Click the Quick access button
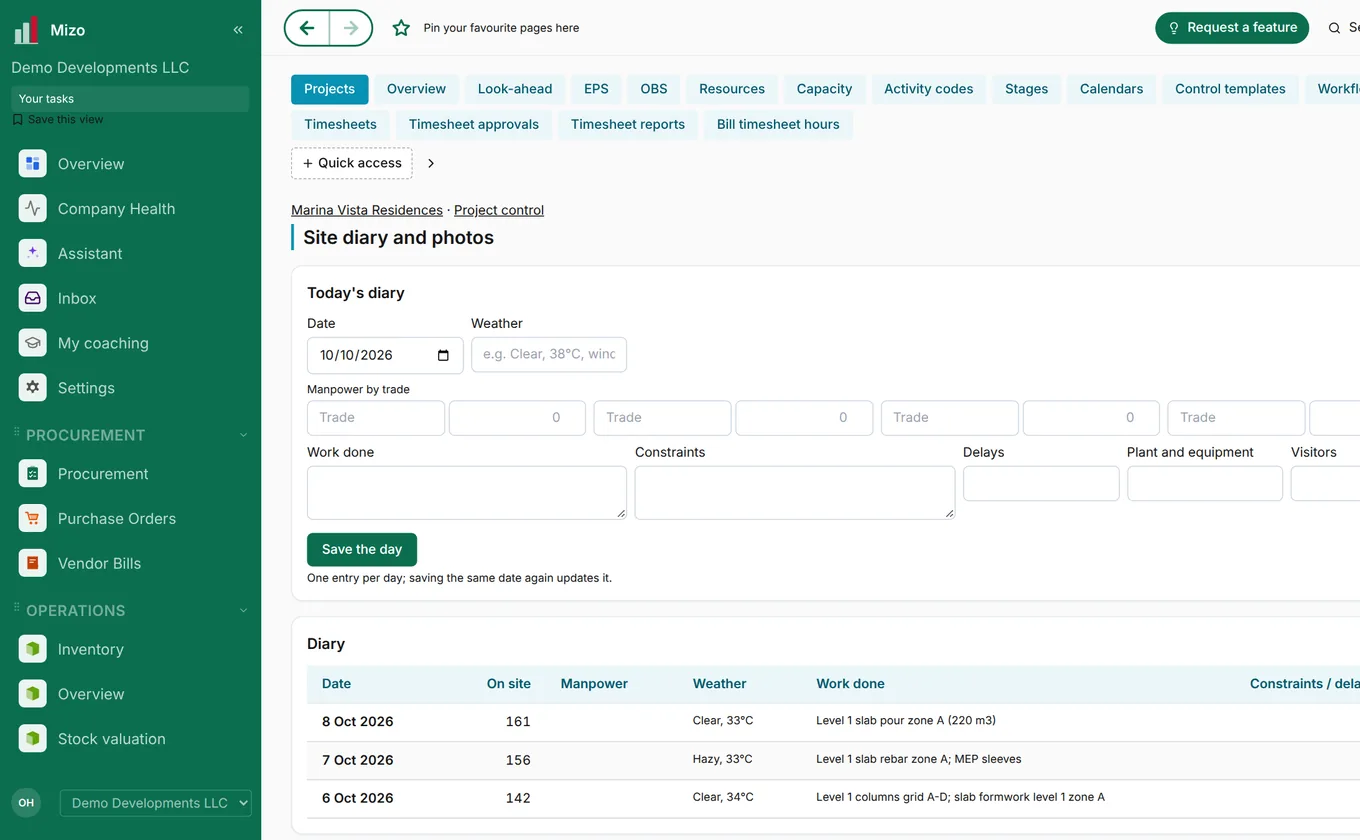This screenshot has height=840, width=1360. pos(352,163)
